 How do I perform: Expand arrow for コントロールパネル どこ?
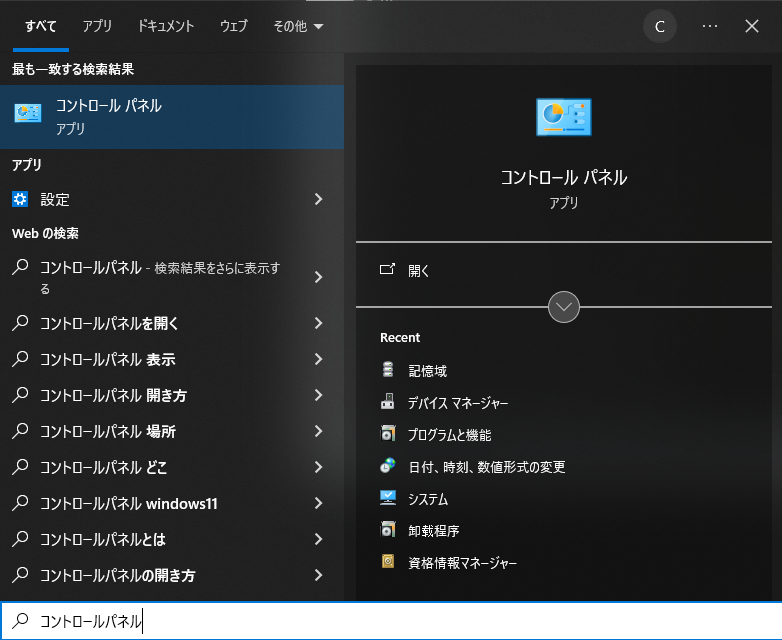point(319,466)
